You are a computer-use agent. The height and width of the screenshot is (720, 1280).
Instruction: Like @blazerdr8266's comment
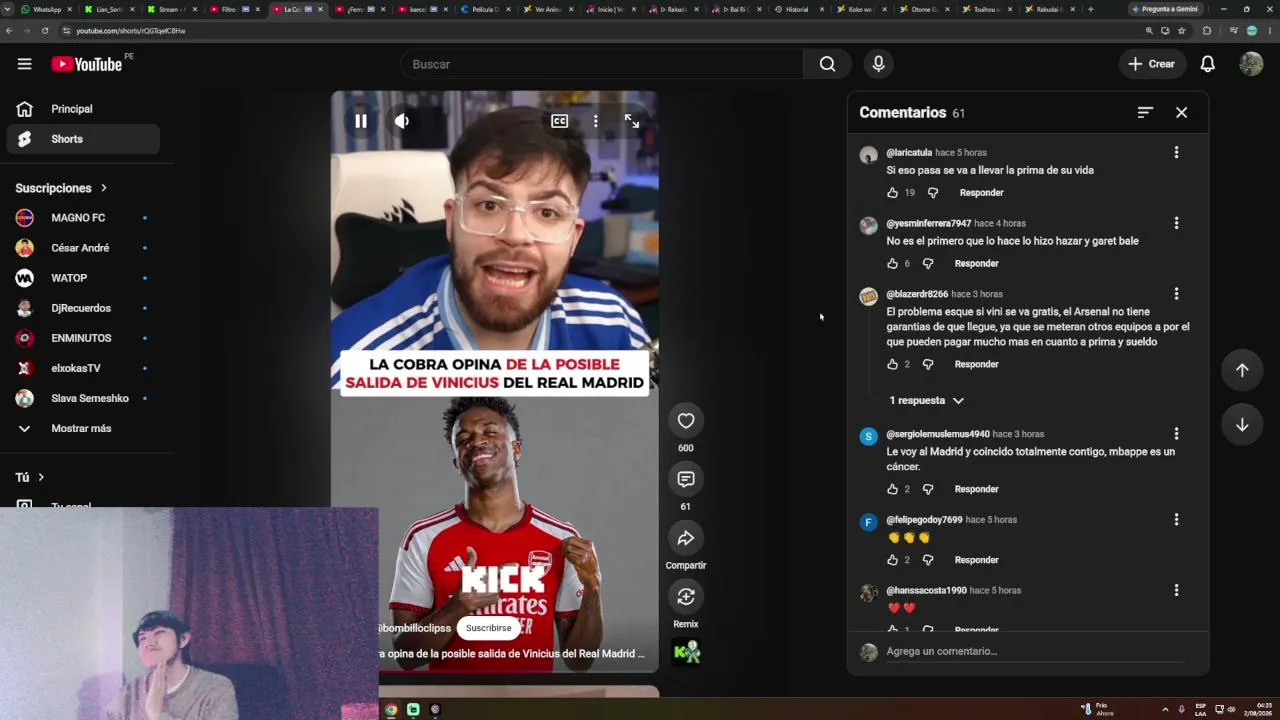893,365
